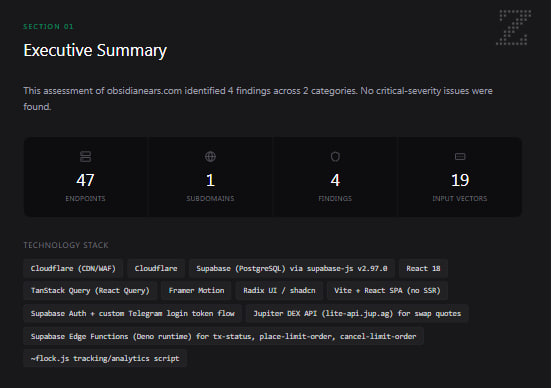This screenshot has width=551, height=388.
Task: Click the 47 endpoints count
Action: [85, 180]
